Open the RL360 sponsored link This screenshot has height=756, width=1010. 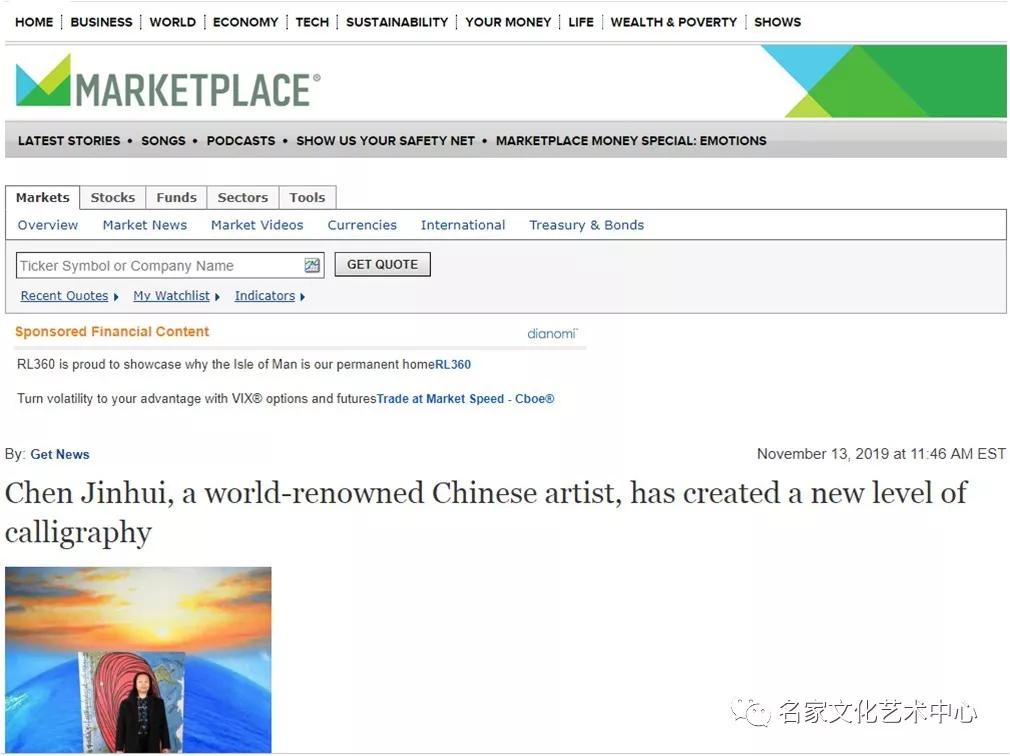(453, 364)
